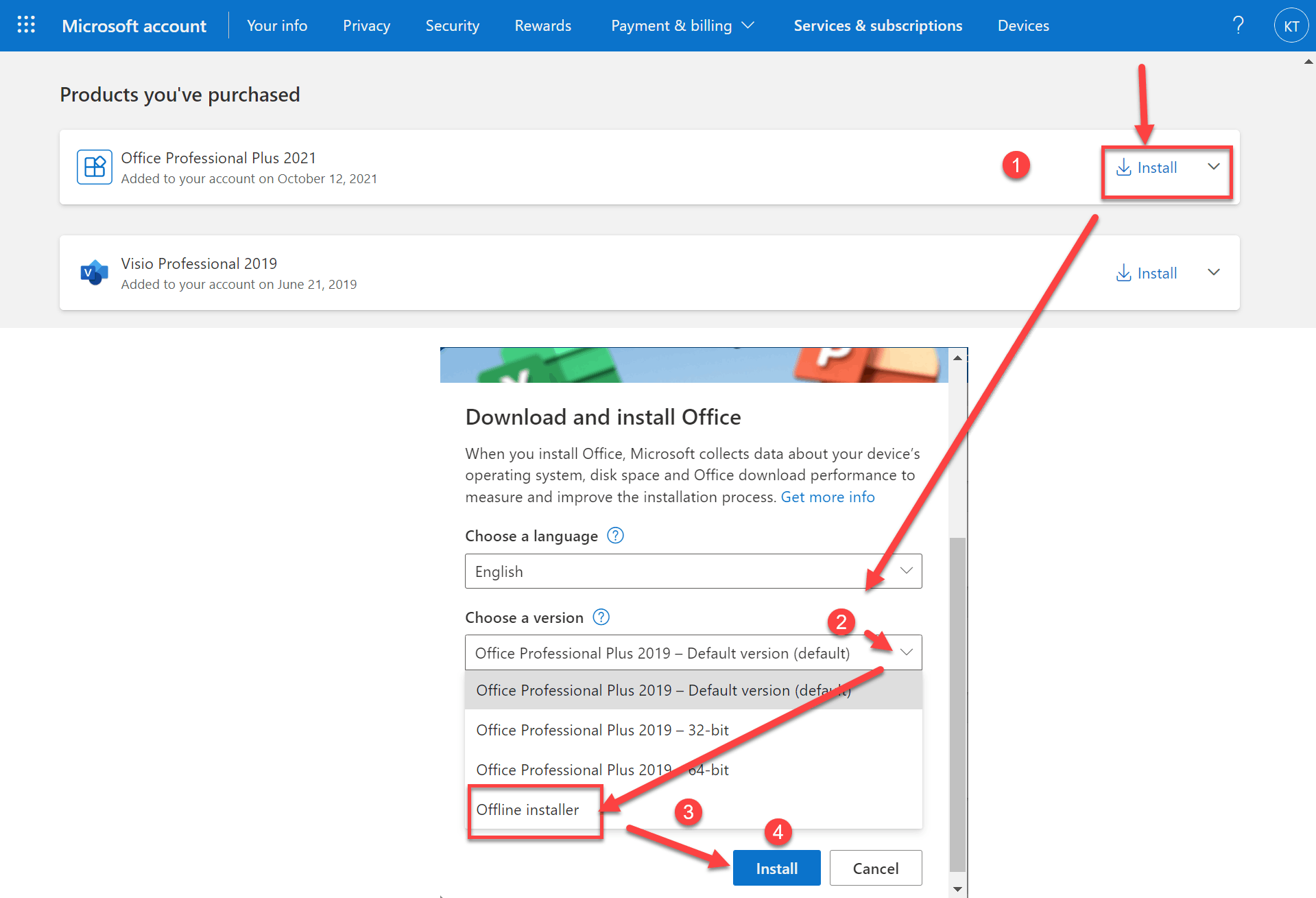1316x898 pixels.
Task: Click Install for Office Professional Plus 2021
Action: (1147, 167)
